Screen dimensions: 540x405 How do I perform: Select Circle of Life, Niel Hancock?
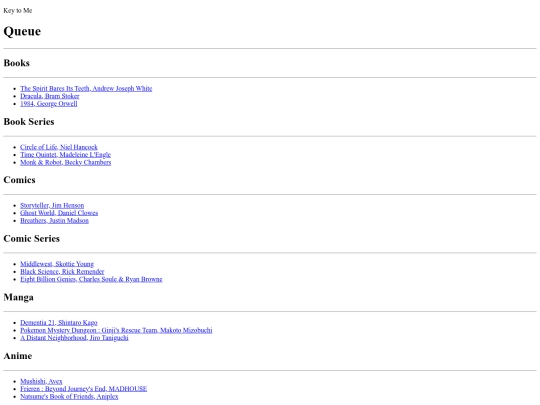pyautogui.click(x=59, y=147)
